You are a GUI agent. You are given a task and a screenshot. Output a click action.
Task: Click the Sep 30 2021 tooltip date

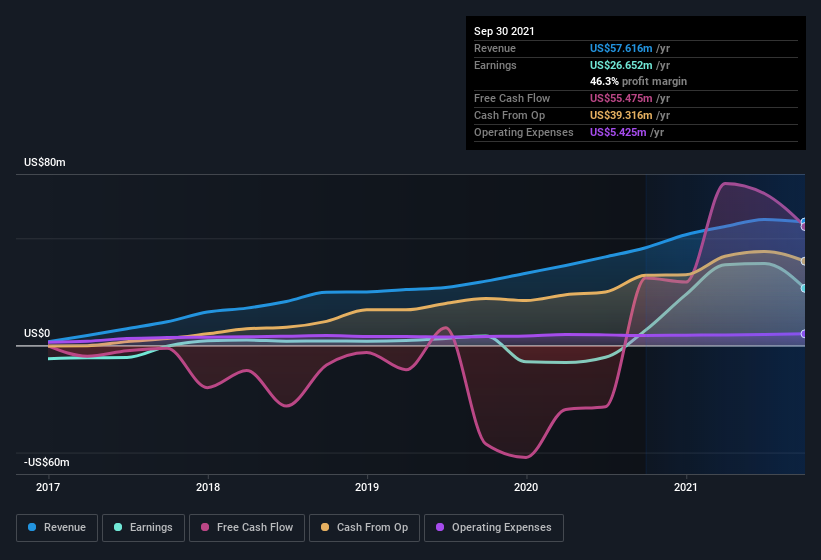(504, 31)
